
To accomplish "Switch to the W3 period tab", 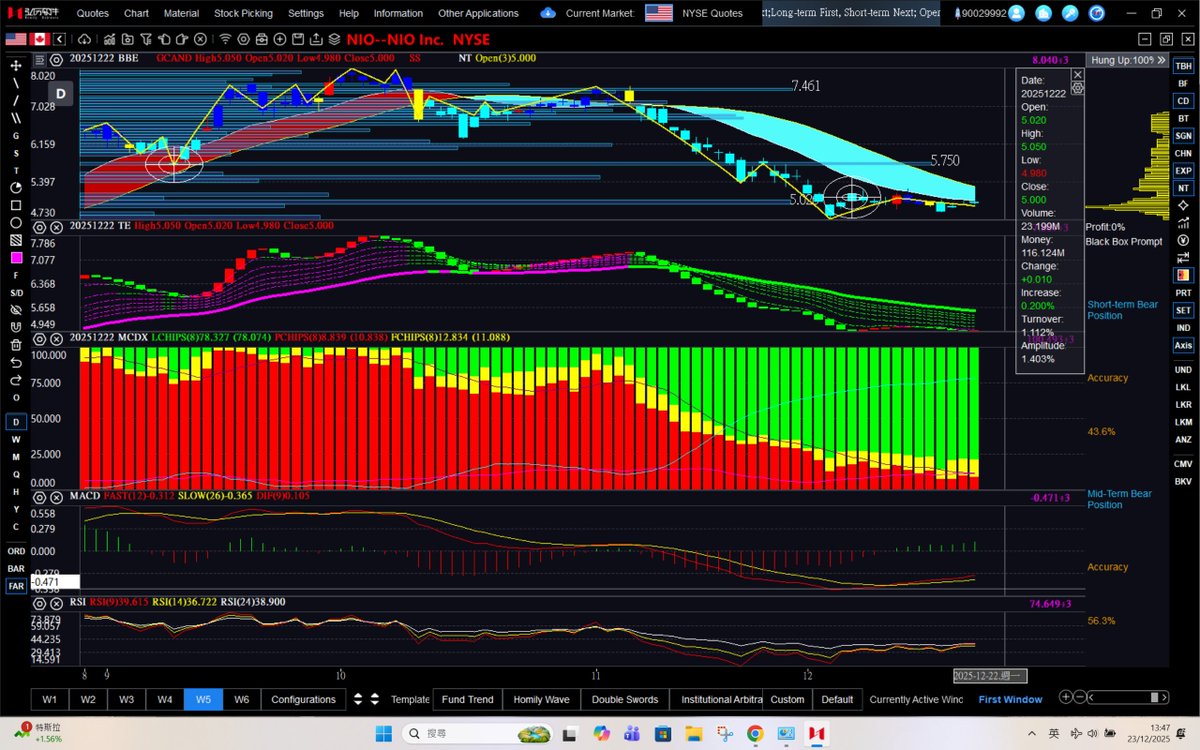I will pyautogui.click(x=127, y=699).
